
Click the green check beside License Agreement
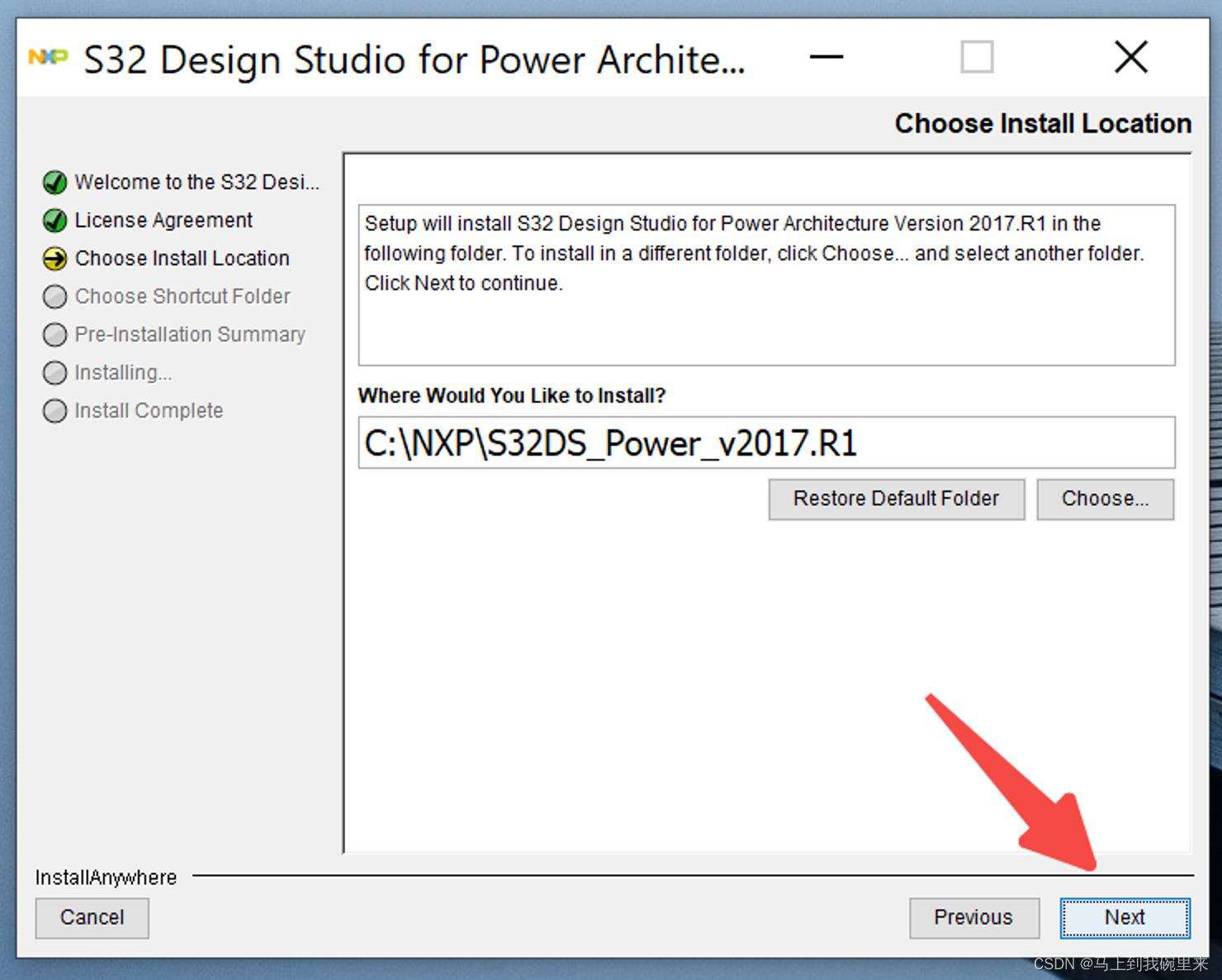click(x=54, y=220)
